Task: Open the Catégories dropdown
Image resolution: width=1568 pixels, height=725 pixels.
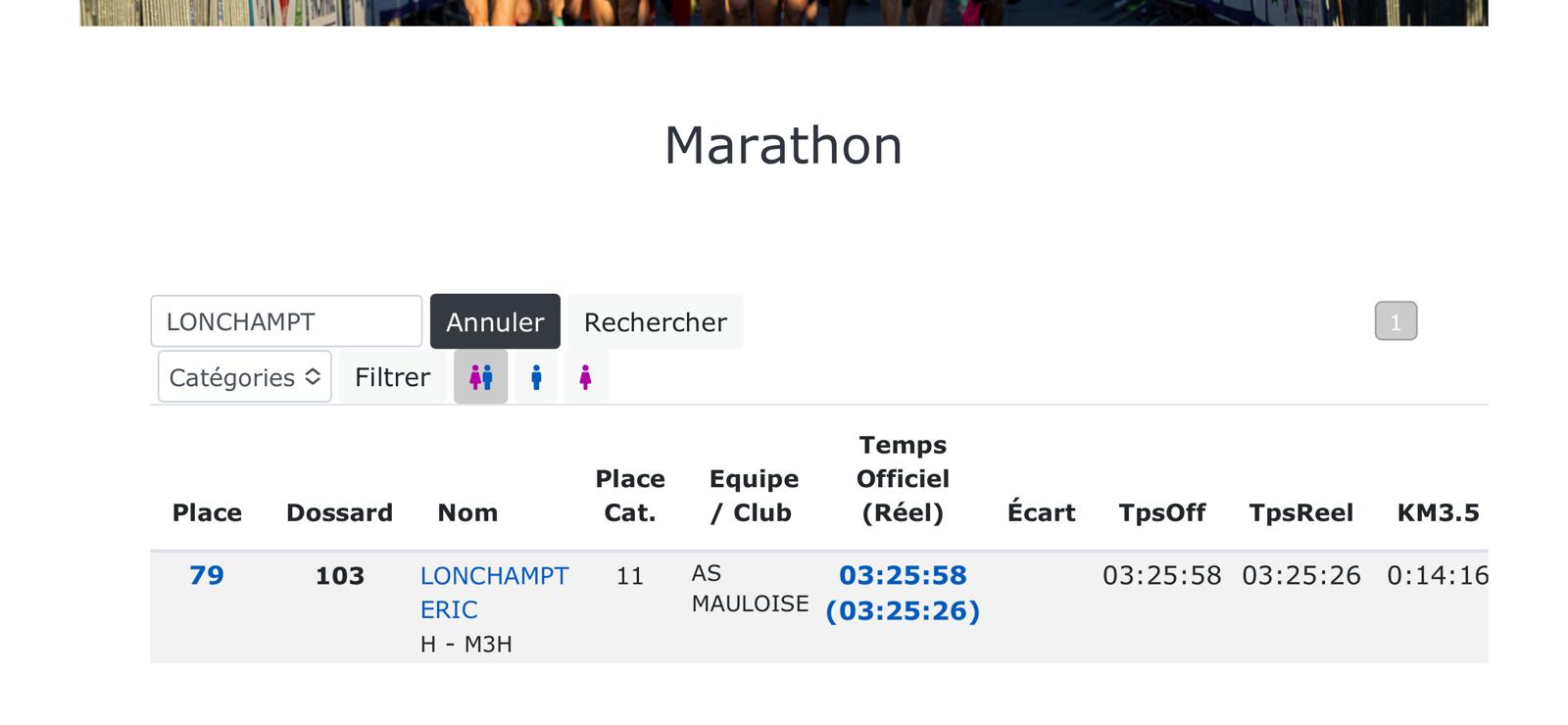Action: pyautogui.click(x=244, y=377)
